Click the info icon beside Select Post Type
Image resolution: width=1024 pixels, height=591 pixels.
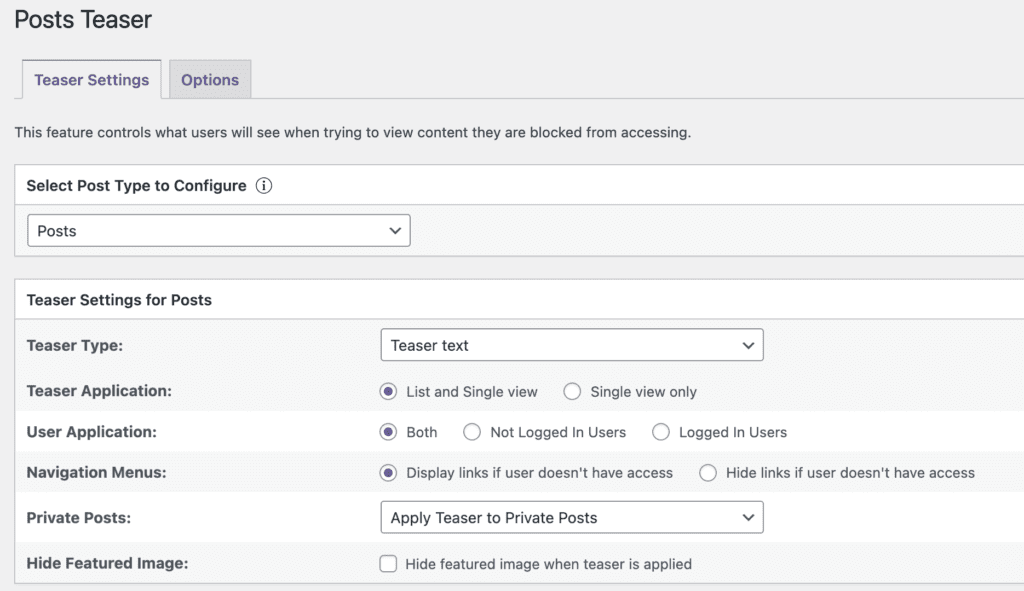pyautogui.click(x=264, y=186)
